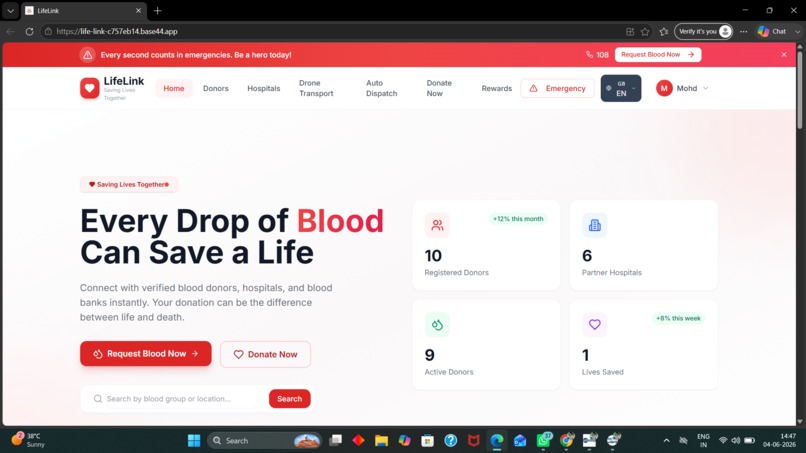Viewport: 806px width, 453px height.
Task: Click the warning triangle icon in red banner
Action: [87, 55]
